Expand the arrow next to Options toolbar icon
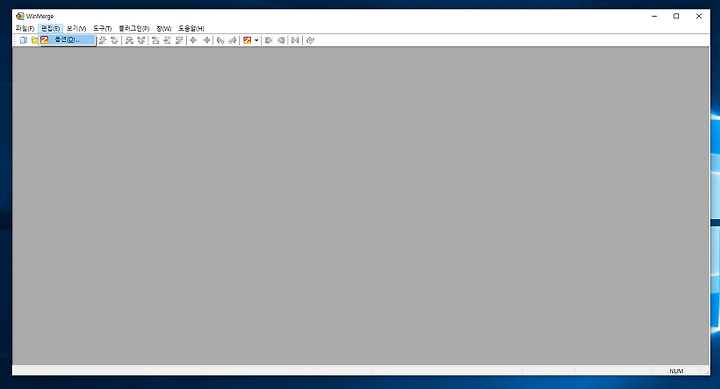Screen dimensions: 720x389 256,40
